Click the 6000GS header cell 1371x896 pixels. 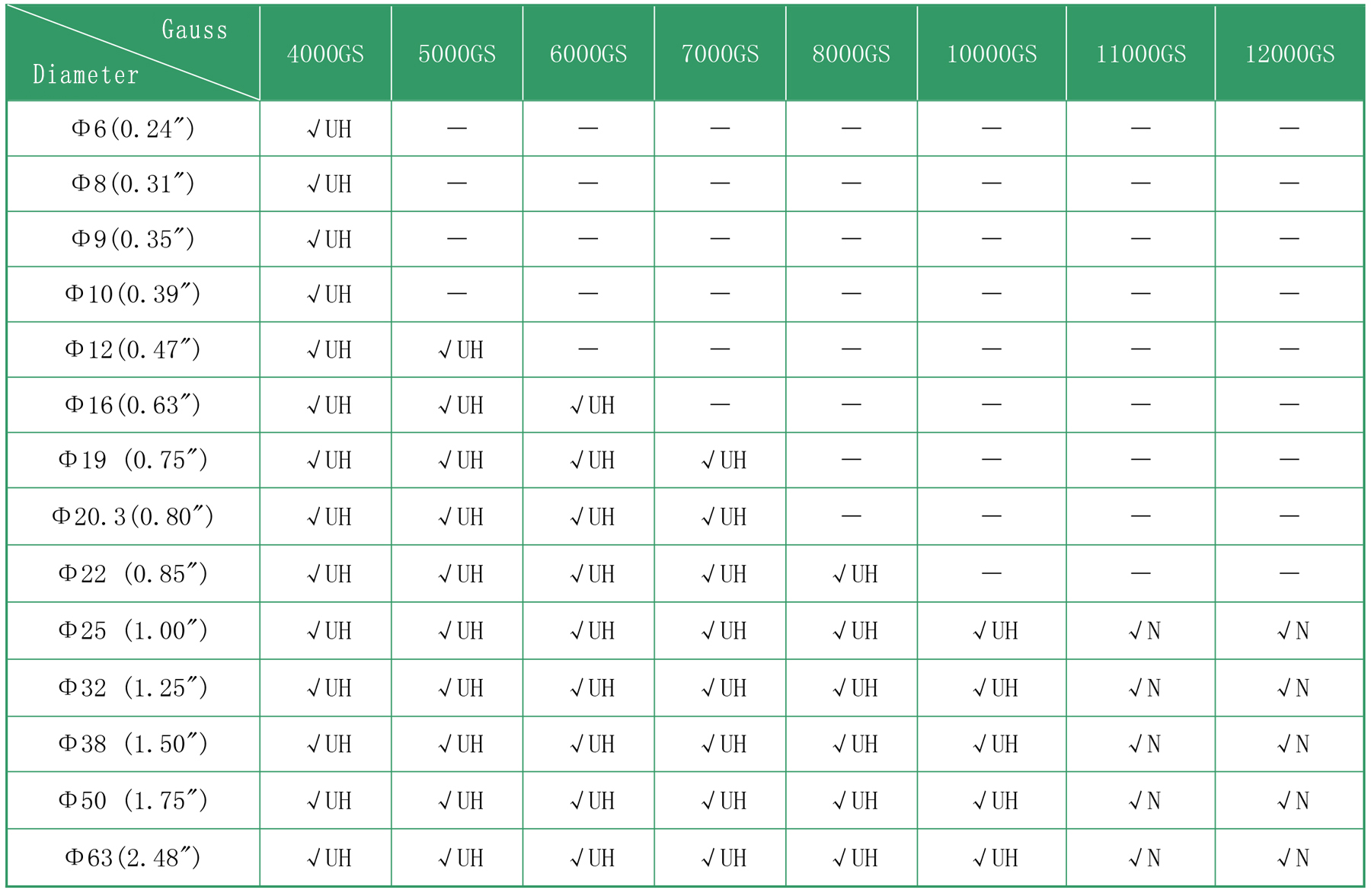pyautogui.click(x=588, y=54)
